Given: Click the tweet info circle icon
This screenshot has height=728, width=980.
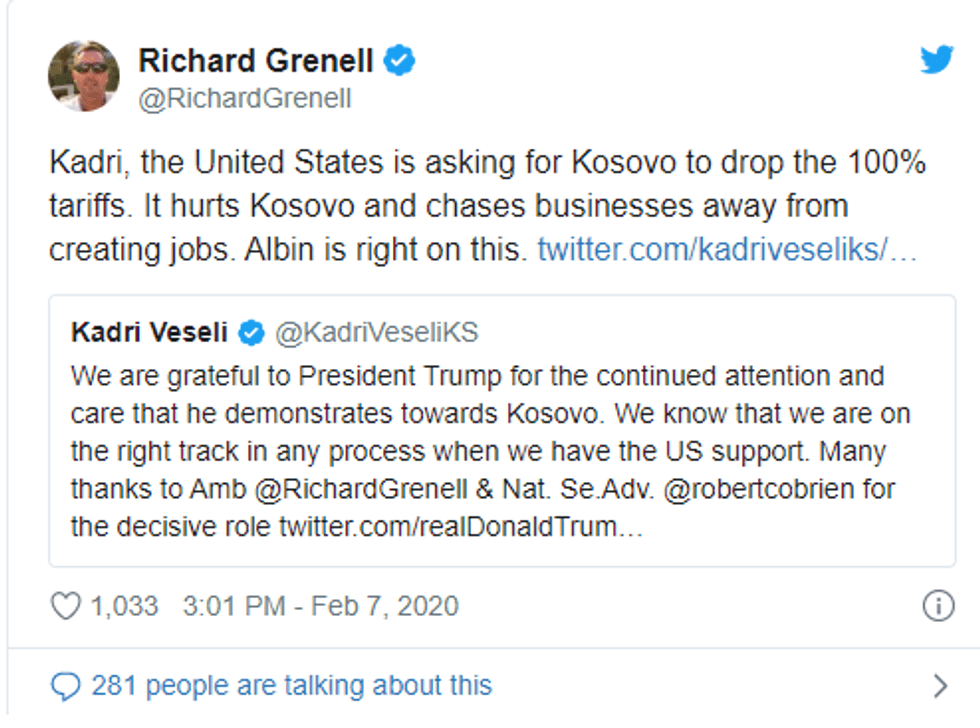Looking at the screenshot, I should [937, 606].
